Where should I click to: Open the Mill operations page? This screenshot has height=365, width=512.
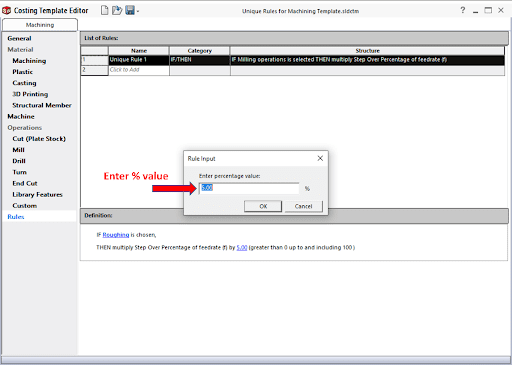[x=19, y=150]
